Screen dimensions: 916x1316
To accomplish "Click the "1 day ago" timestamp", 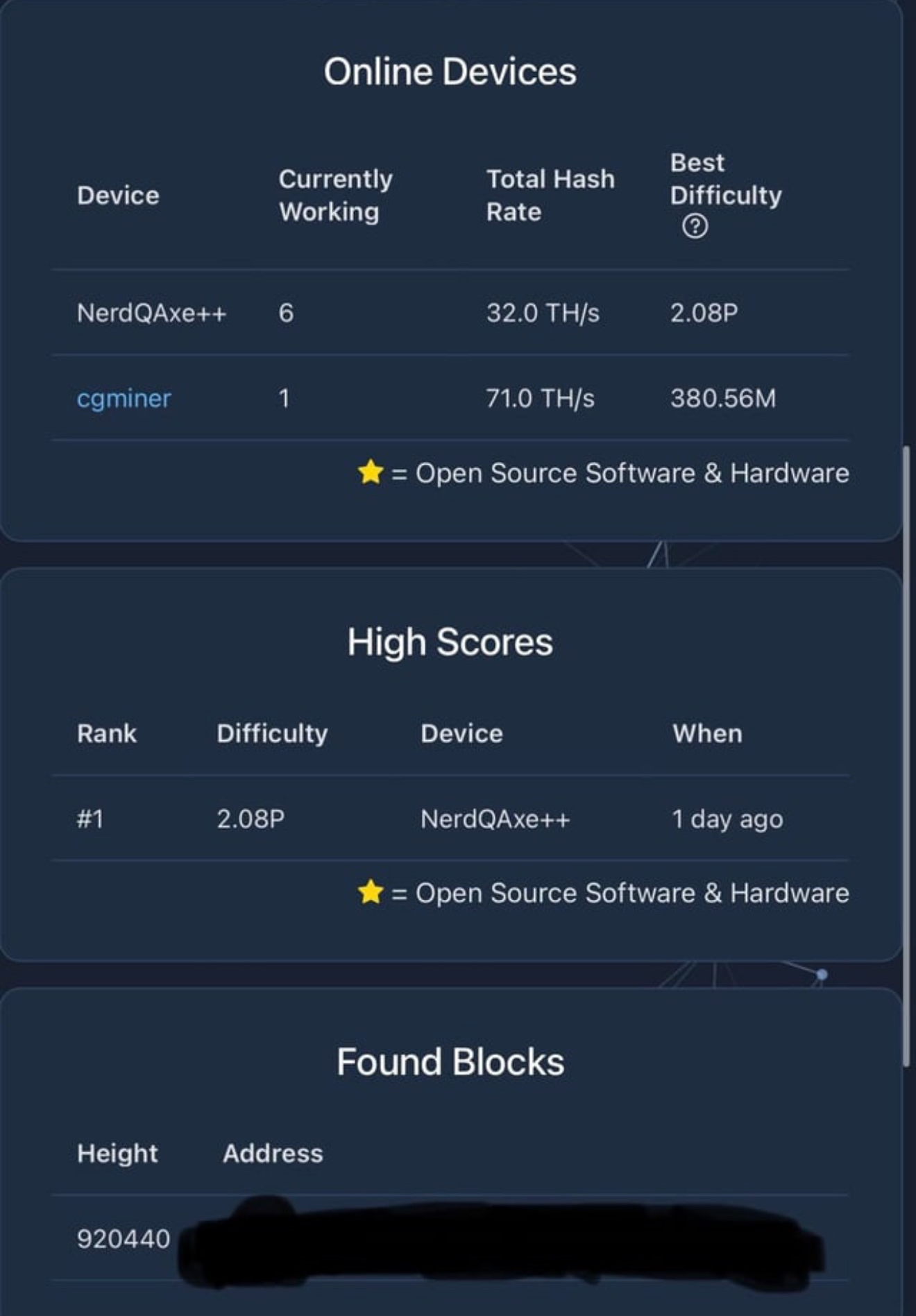I will [727, 819].
